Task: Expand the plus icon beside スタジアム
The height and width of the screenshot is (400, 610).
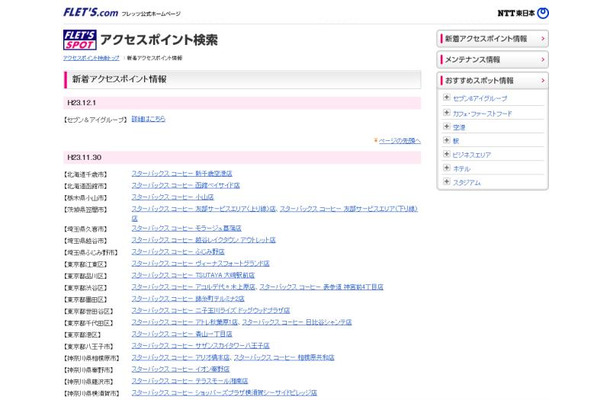Action: point(447,181)
